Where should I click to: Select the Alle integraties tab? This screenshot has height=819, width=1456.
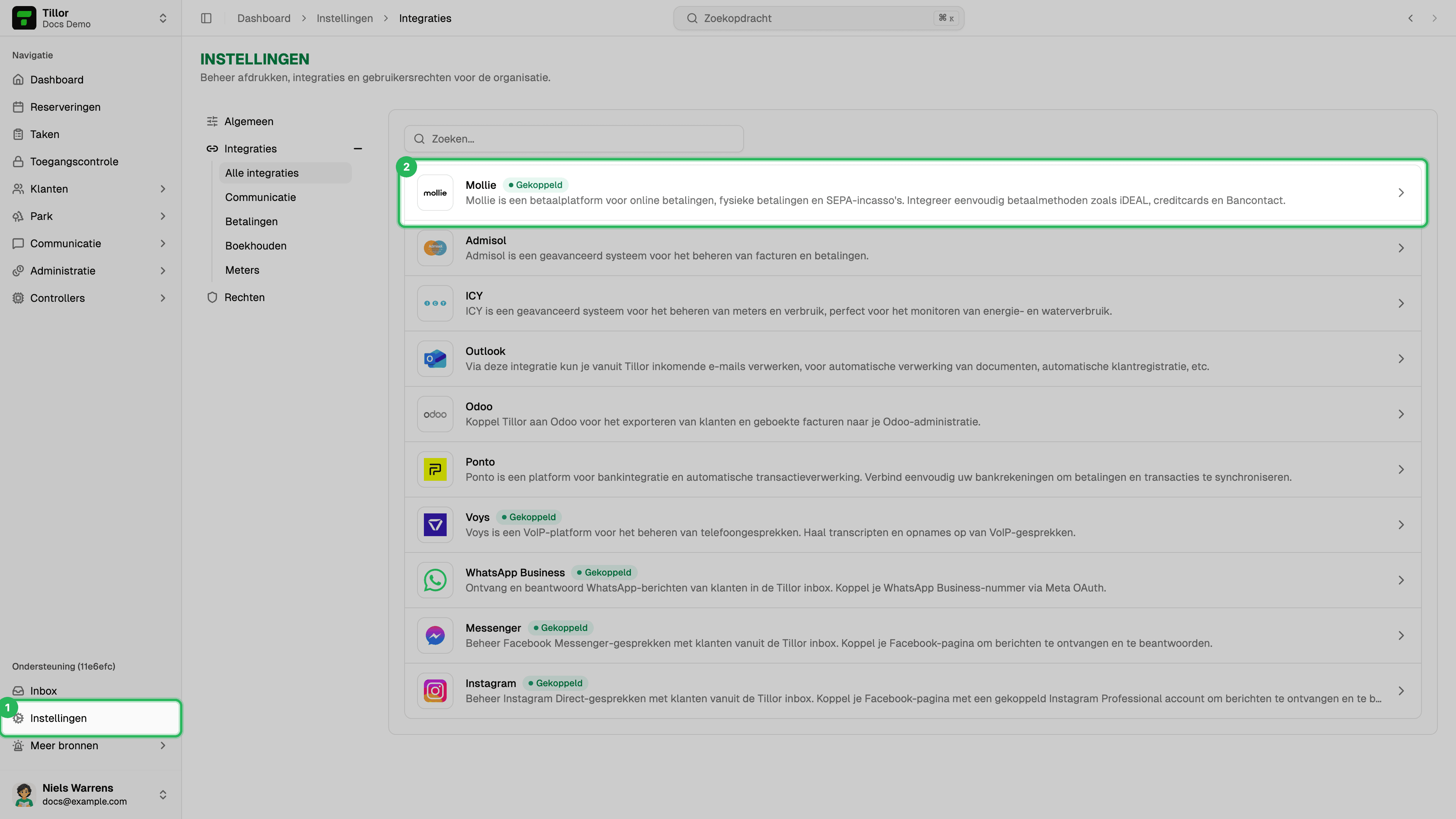click(285, 173)
